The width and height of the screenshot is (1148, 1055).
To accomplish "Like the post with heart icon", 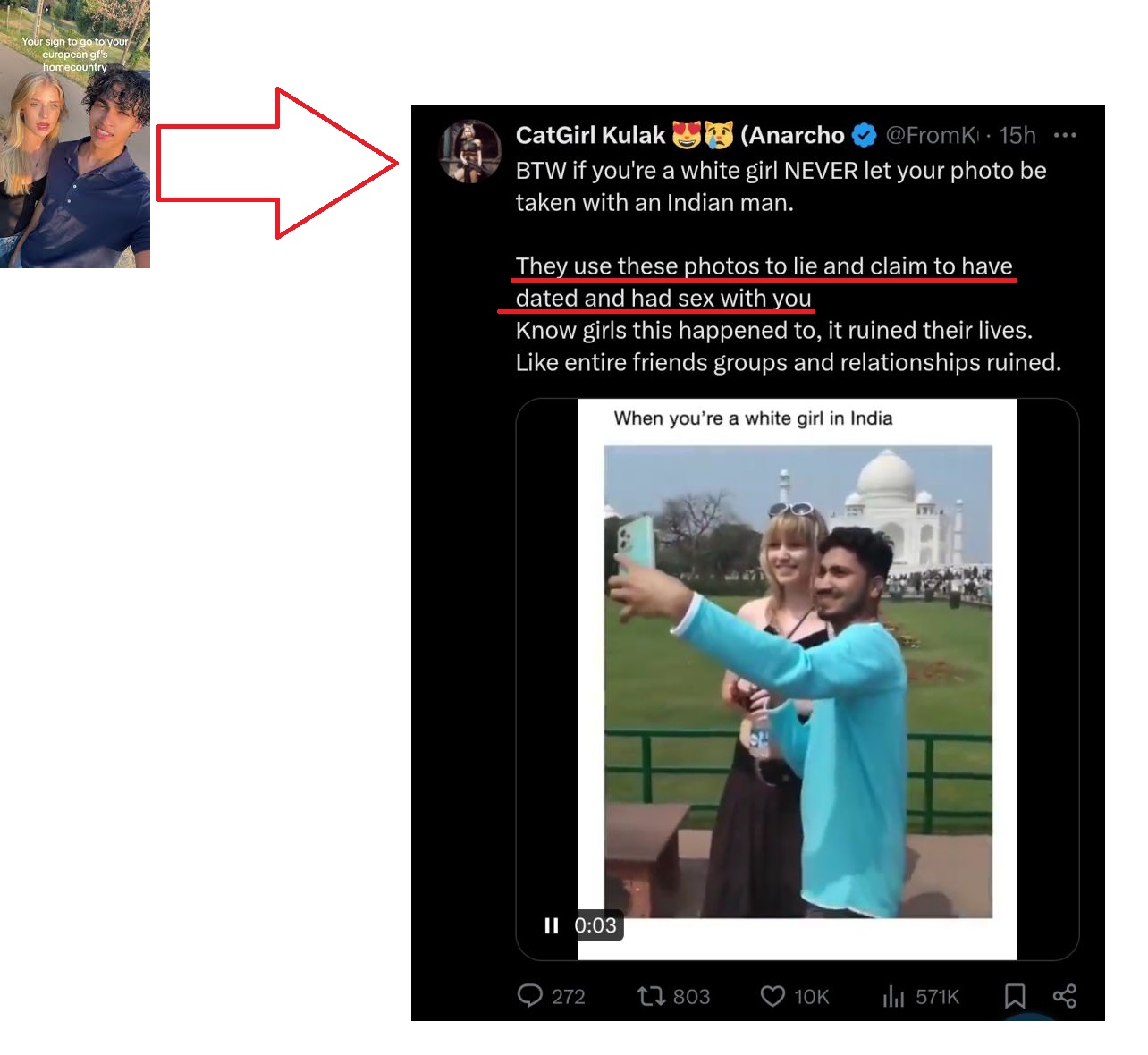I will click(x=772, y=995).
